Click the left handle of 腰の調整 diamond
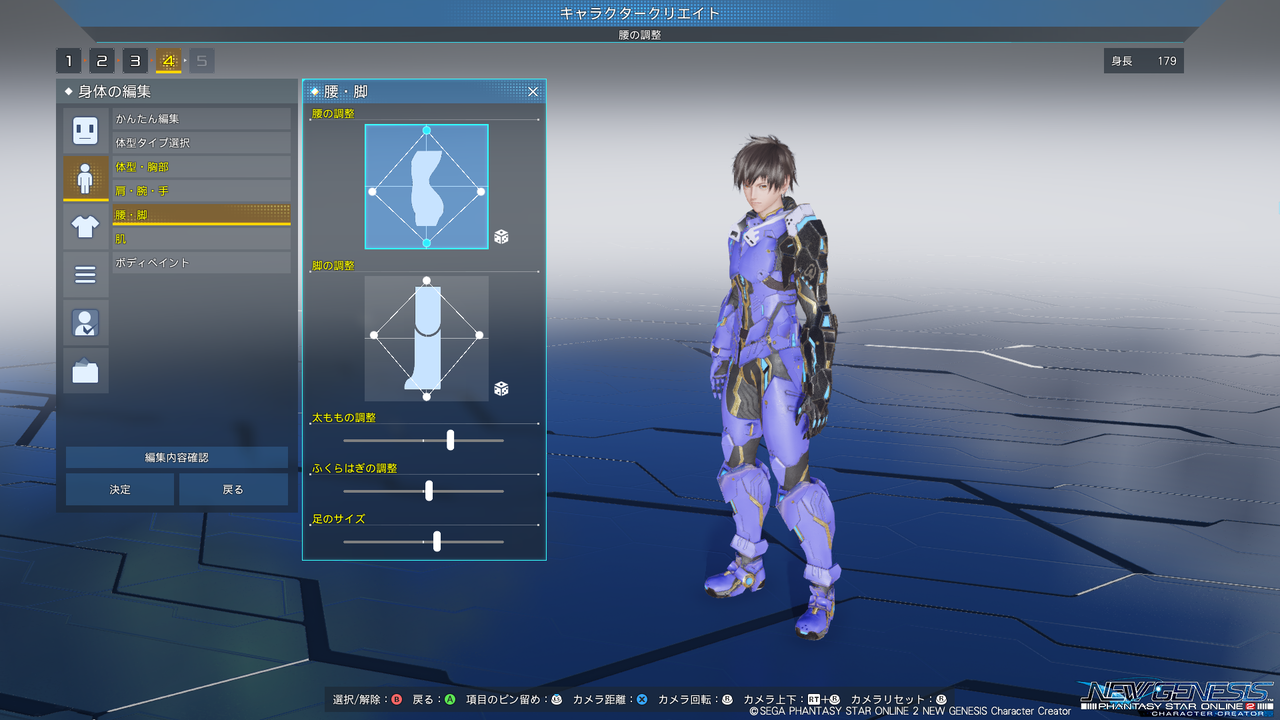This screenshot has height=720, width=1280. (372, 191)
